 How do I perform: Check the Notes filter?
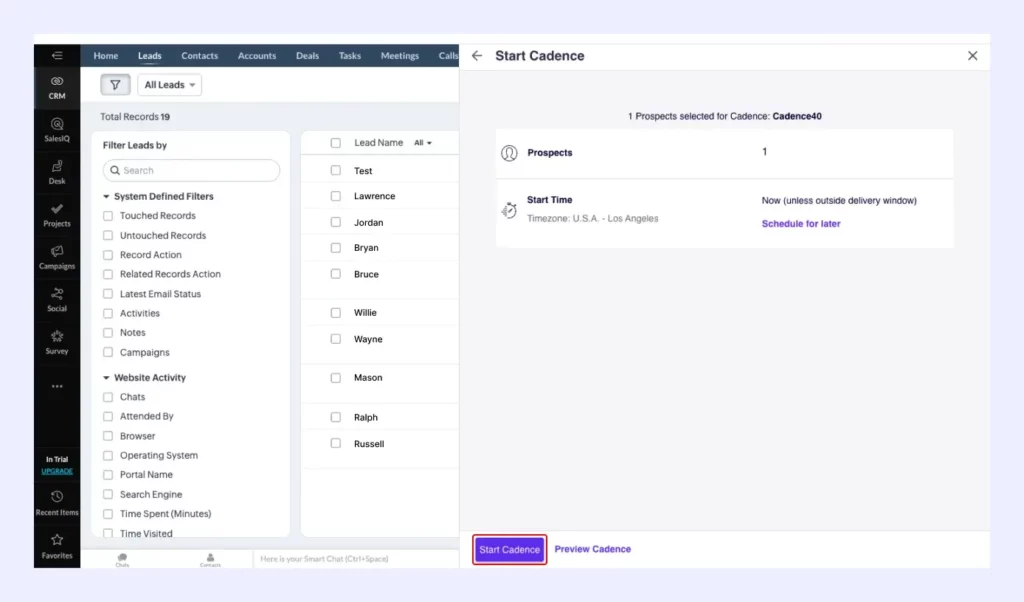pos(108,332)
